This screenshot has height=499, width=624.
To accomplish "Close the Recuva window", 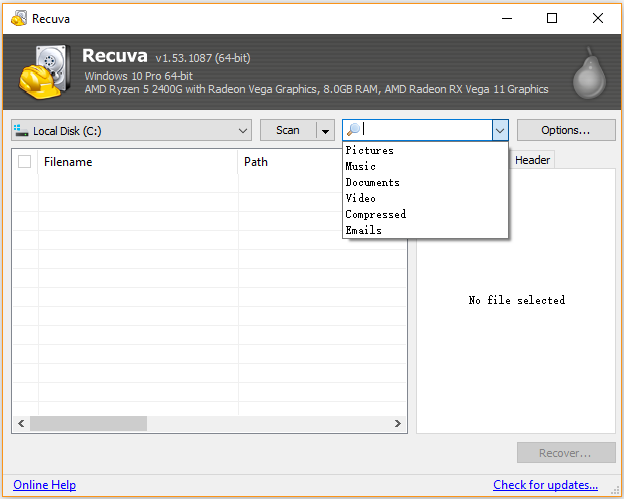I will pos(597,18).
